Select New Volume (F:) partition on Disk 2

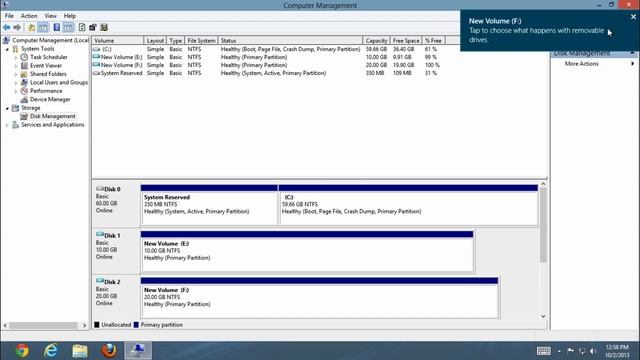pos(319,298)
